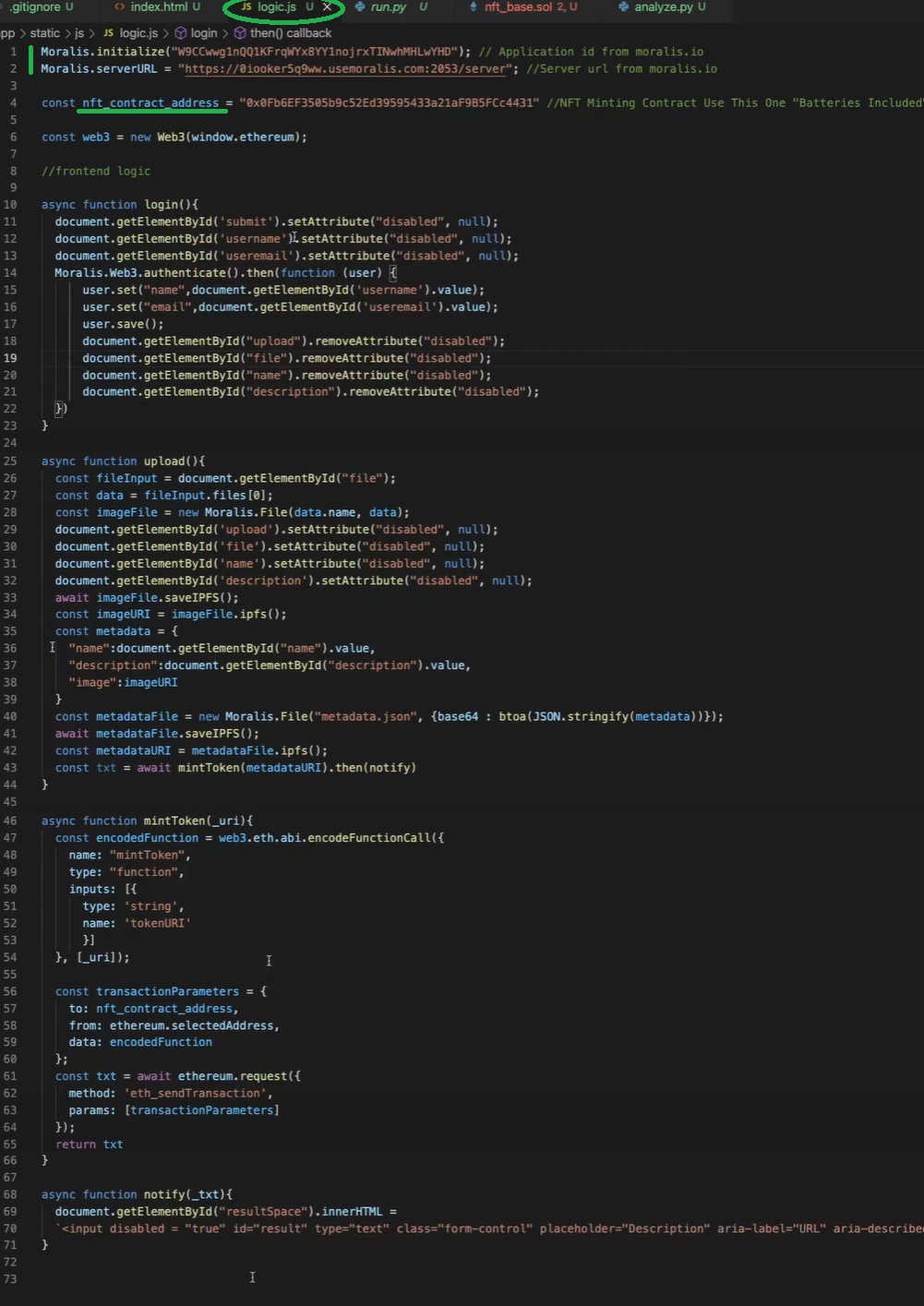
Task: Click transactionParameters declaration on line 56
Action: (x=168, y=992)
